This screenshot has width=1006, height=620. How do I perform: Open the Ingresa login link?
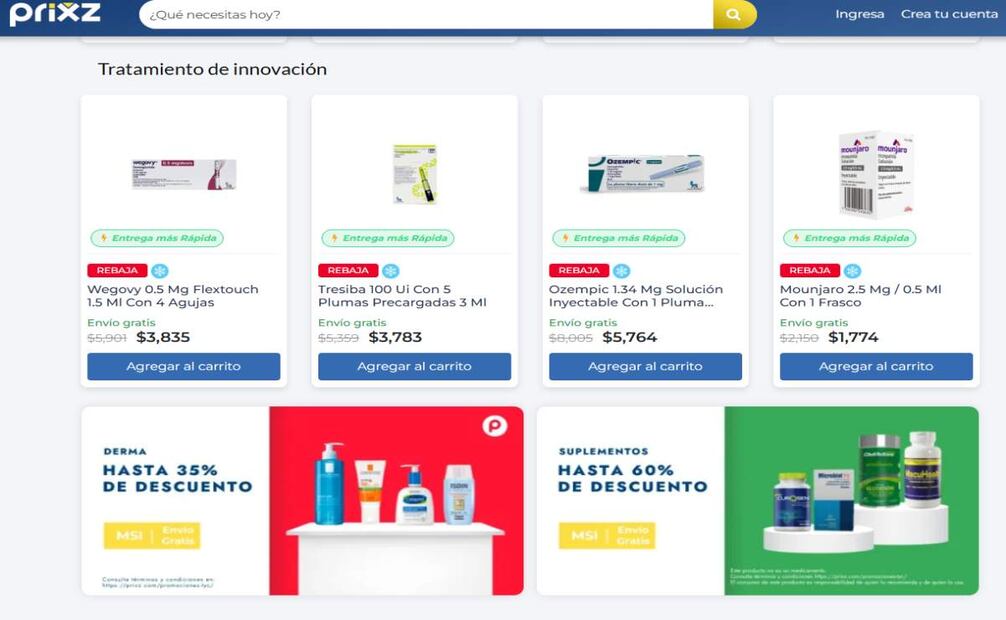(860, 14)
